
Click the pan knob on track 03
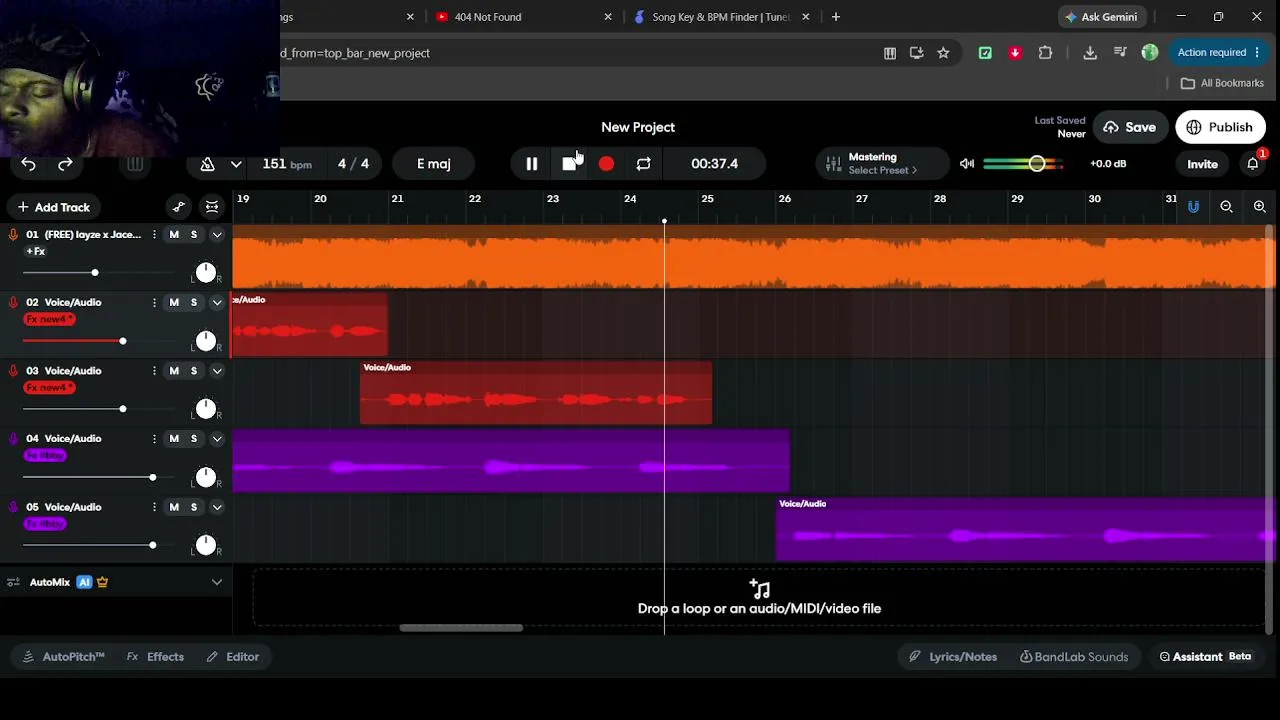(205, 408)
